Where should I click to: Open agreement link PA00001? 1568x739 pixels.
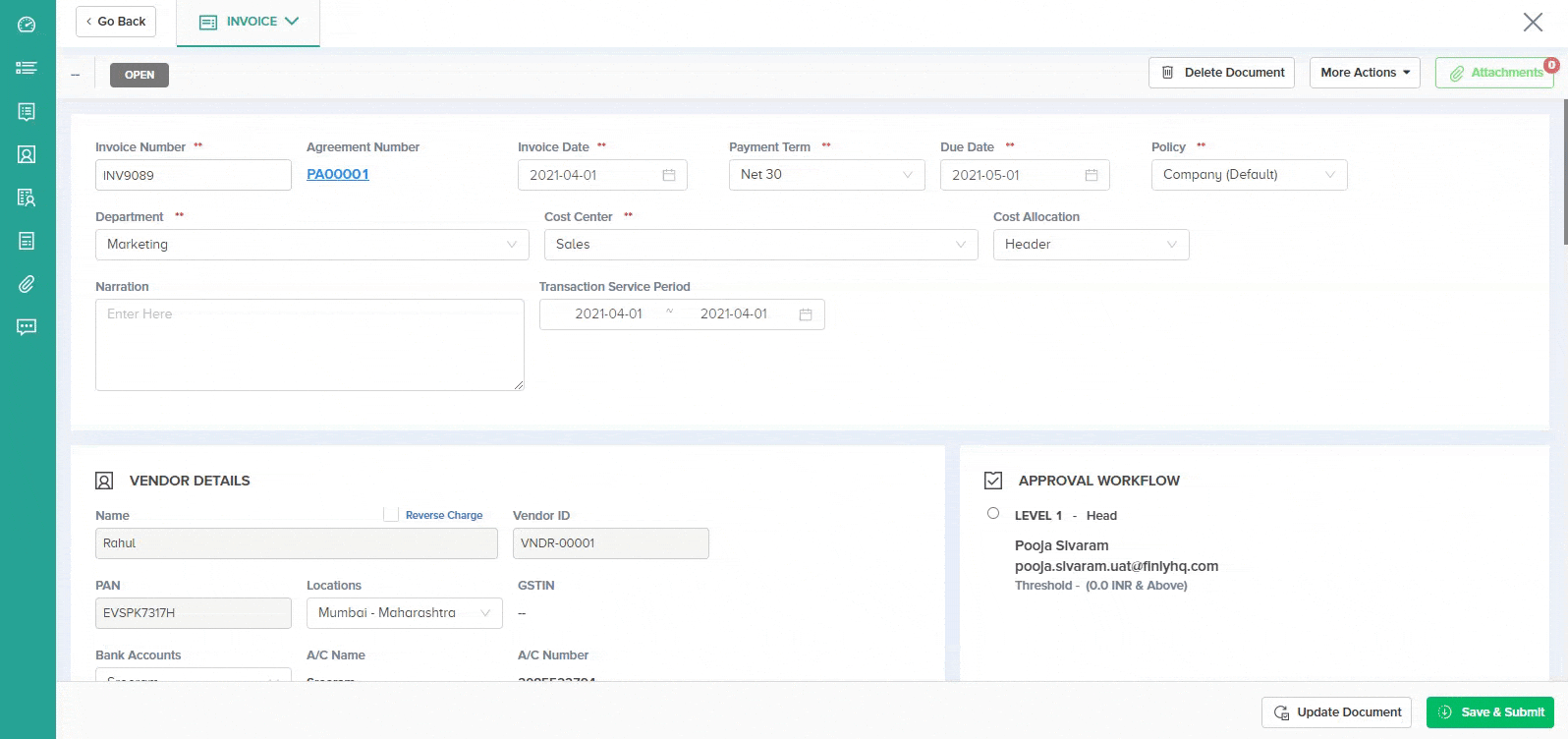click(x=338, y=174)
